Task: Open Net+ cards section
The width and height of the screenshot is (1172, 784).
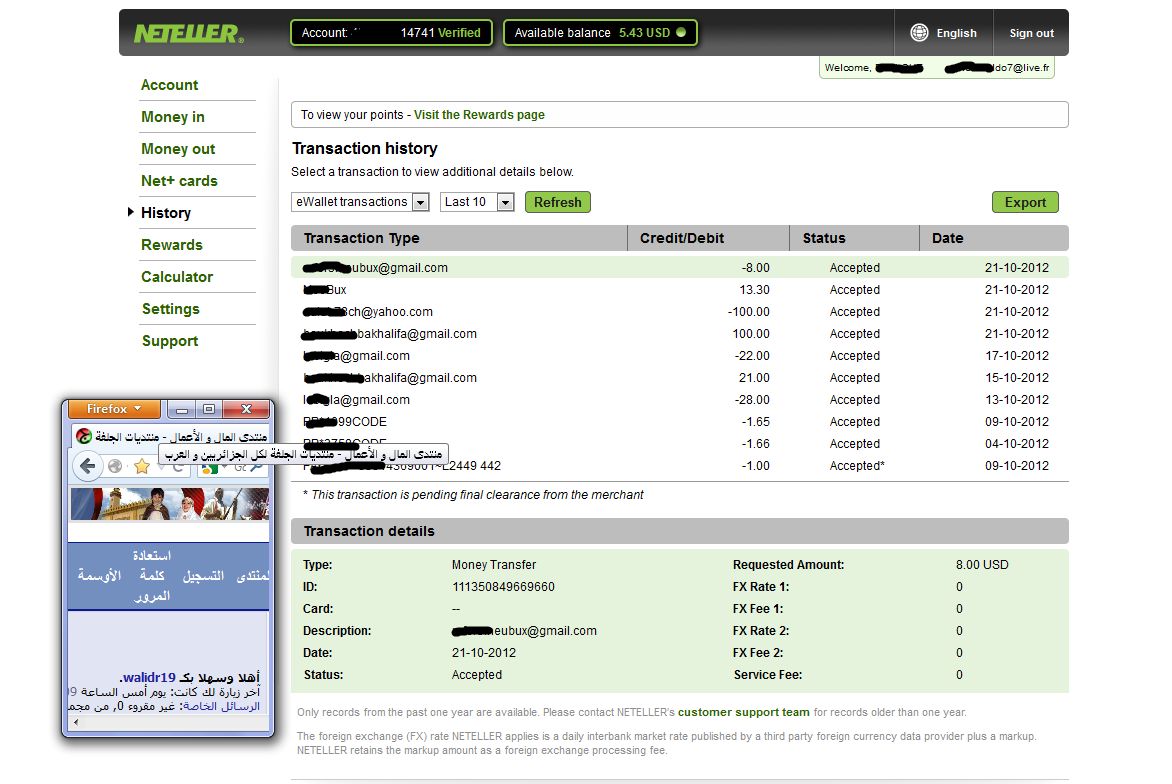Action: click(x=179, y=182)
